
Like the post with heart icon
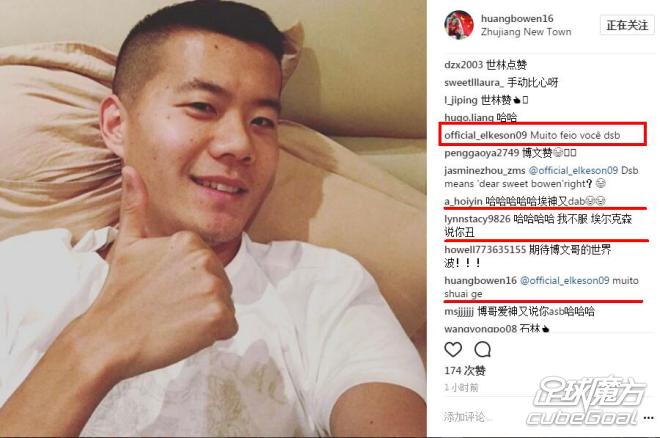tap(453, 349)
